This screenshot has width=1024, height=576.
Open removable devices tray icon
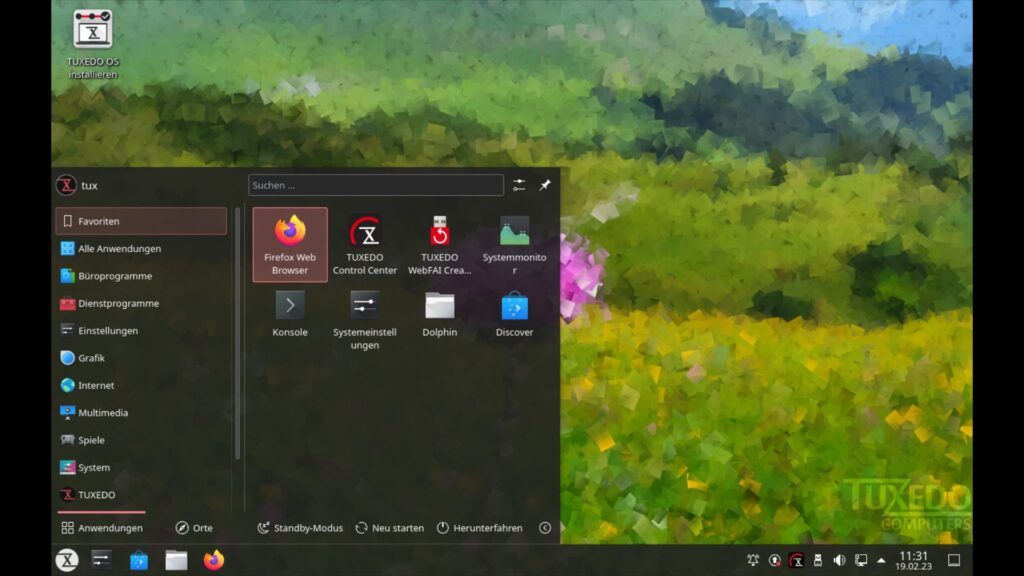(x=818, y=560)
